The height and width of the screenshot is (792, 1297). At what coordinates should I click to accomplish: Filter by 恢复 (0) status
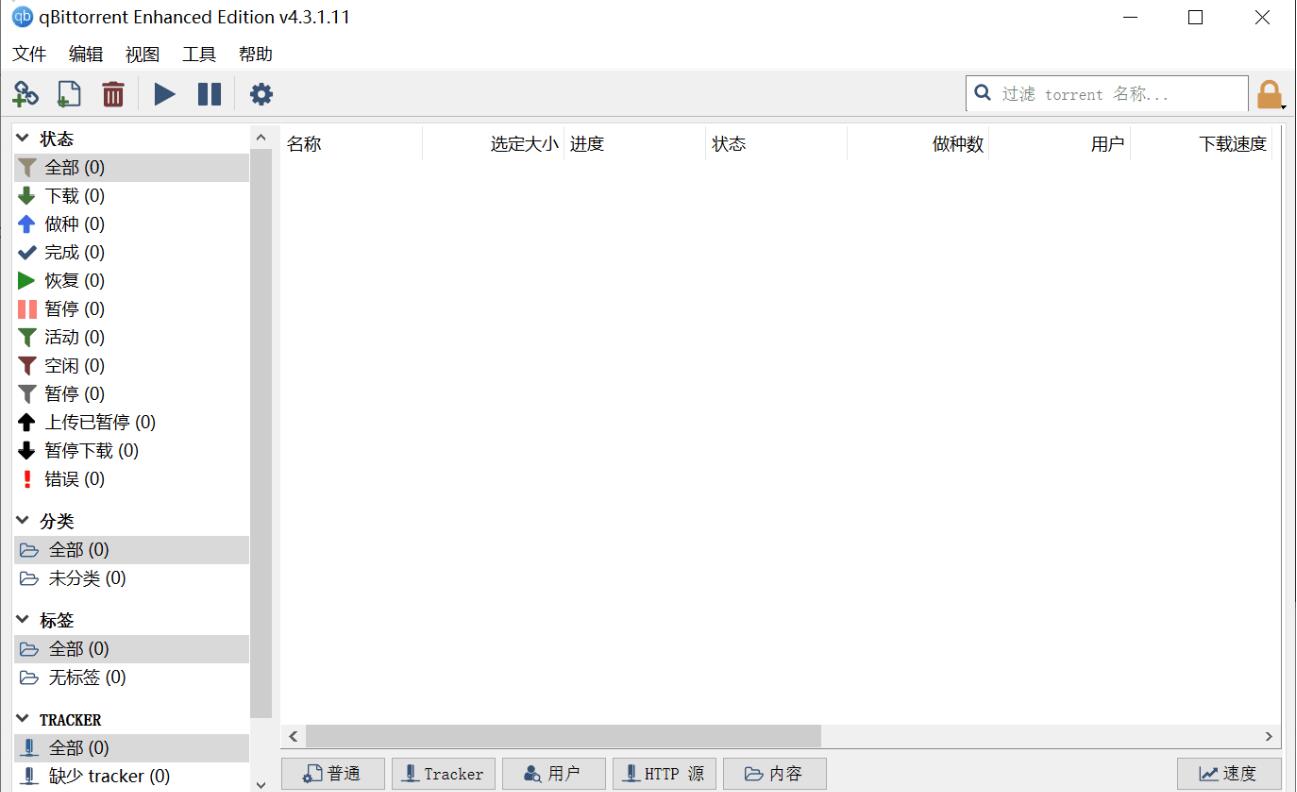(x=131, y=280)
